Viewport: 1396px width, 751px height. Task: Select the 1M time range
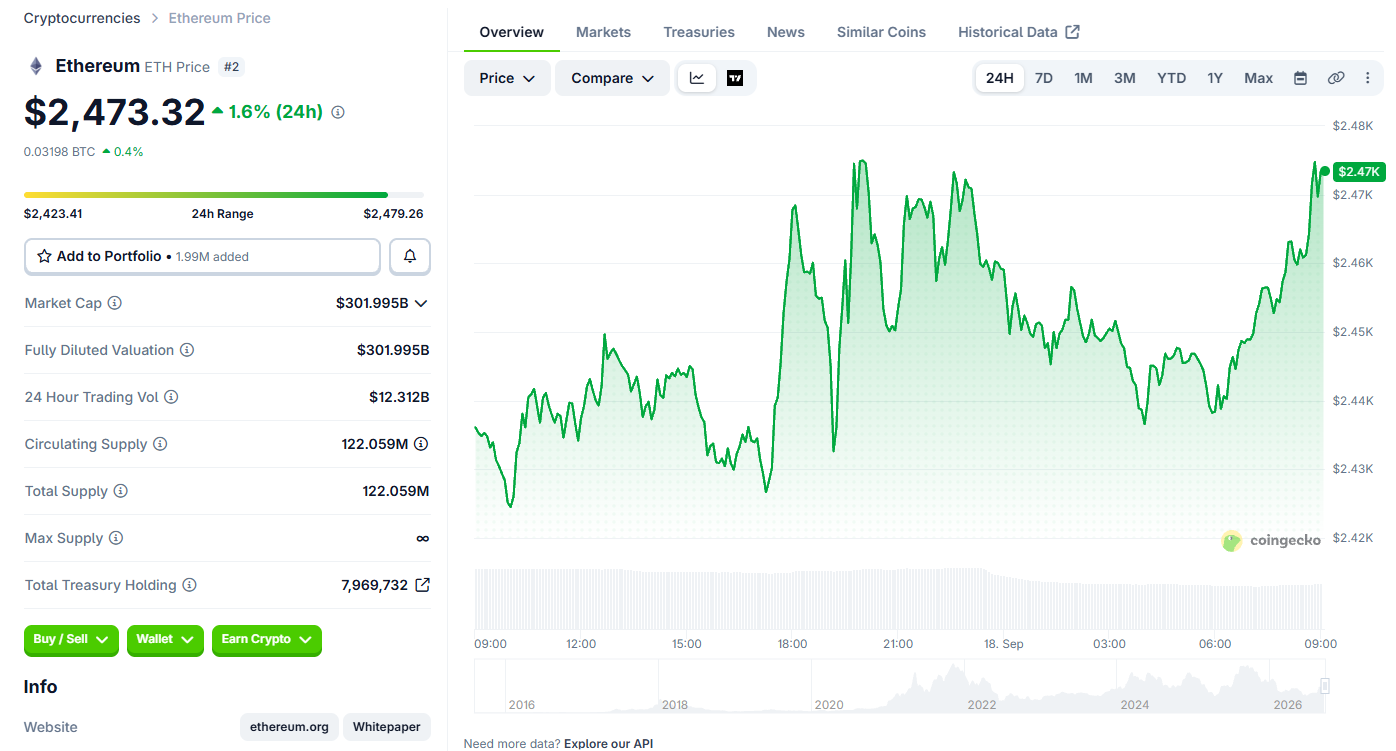(x=1083, y=78)
